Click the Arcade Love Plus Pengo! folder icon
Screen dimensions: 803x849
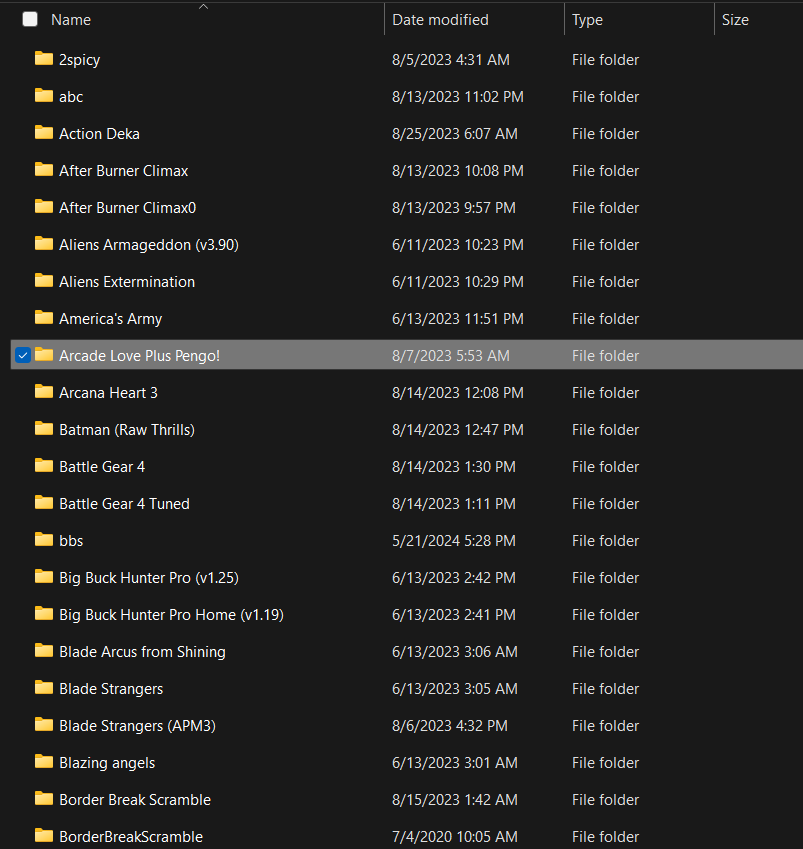click(x=44, y=355)
